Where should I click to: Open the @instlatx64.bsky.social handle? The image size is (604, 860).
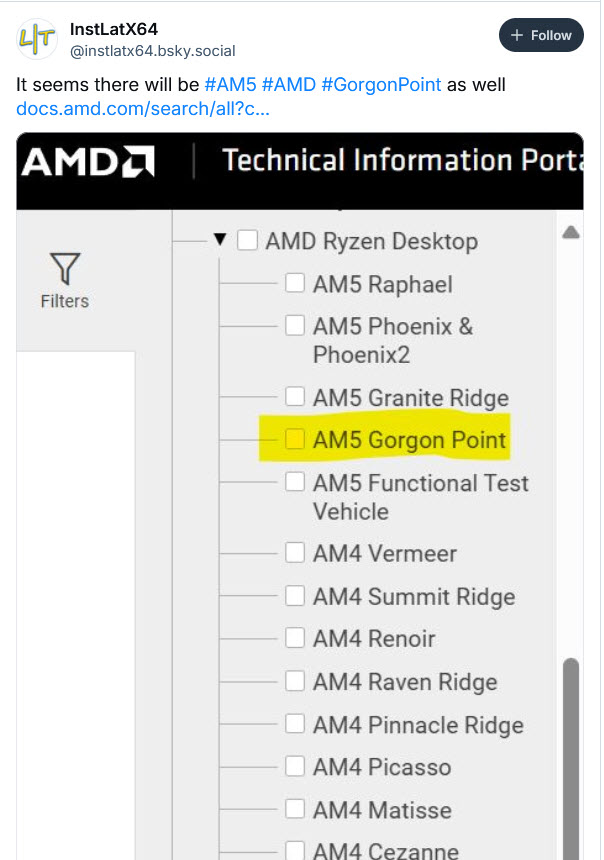coord(152,51)
